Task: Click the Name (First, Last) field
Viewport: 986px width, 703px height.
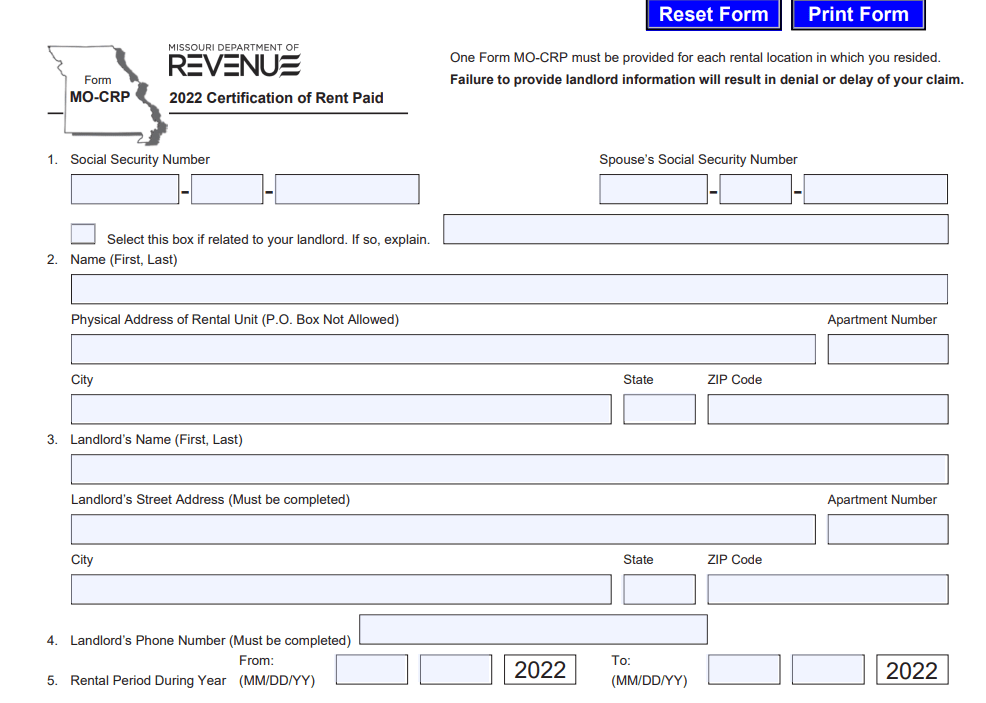Action: (x=509, y=289)
